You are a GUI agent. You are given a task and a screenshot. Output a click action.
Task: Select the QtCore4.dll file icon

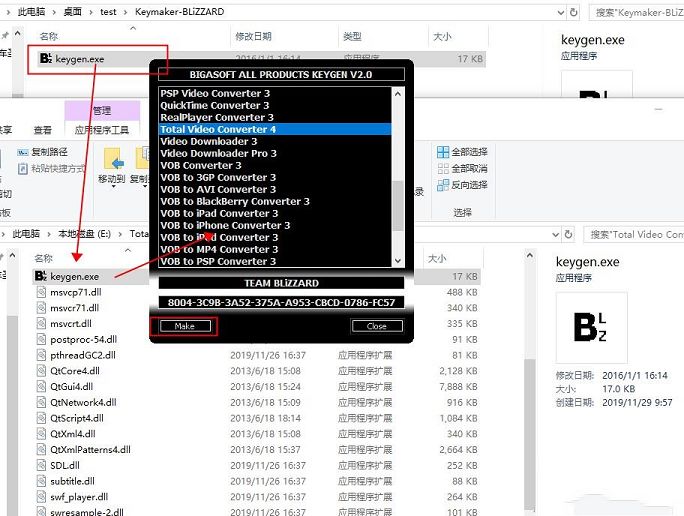pos(41,371)
